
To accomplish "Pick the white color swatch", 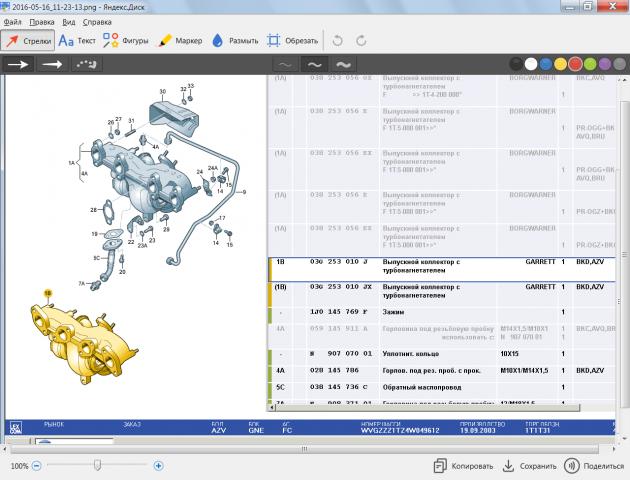I will click(x=531, y=64).
